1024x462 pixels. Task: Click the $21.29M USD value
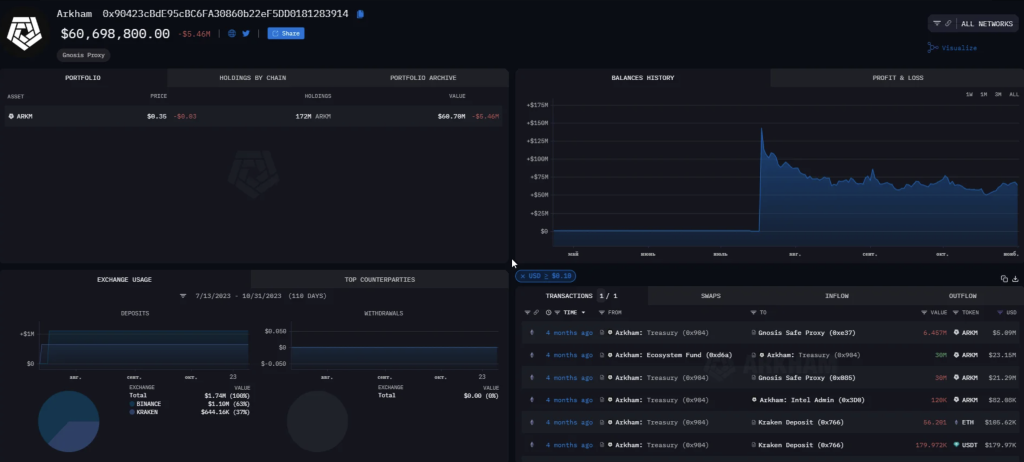pos(1004,378)
